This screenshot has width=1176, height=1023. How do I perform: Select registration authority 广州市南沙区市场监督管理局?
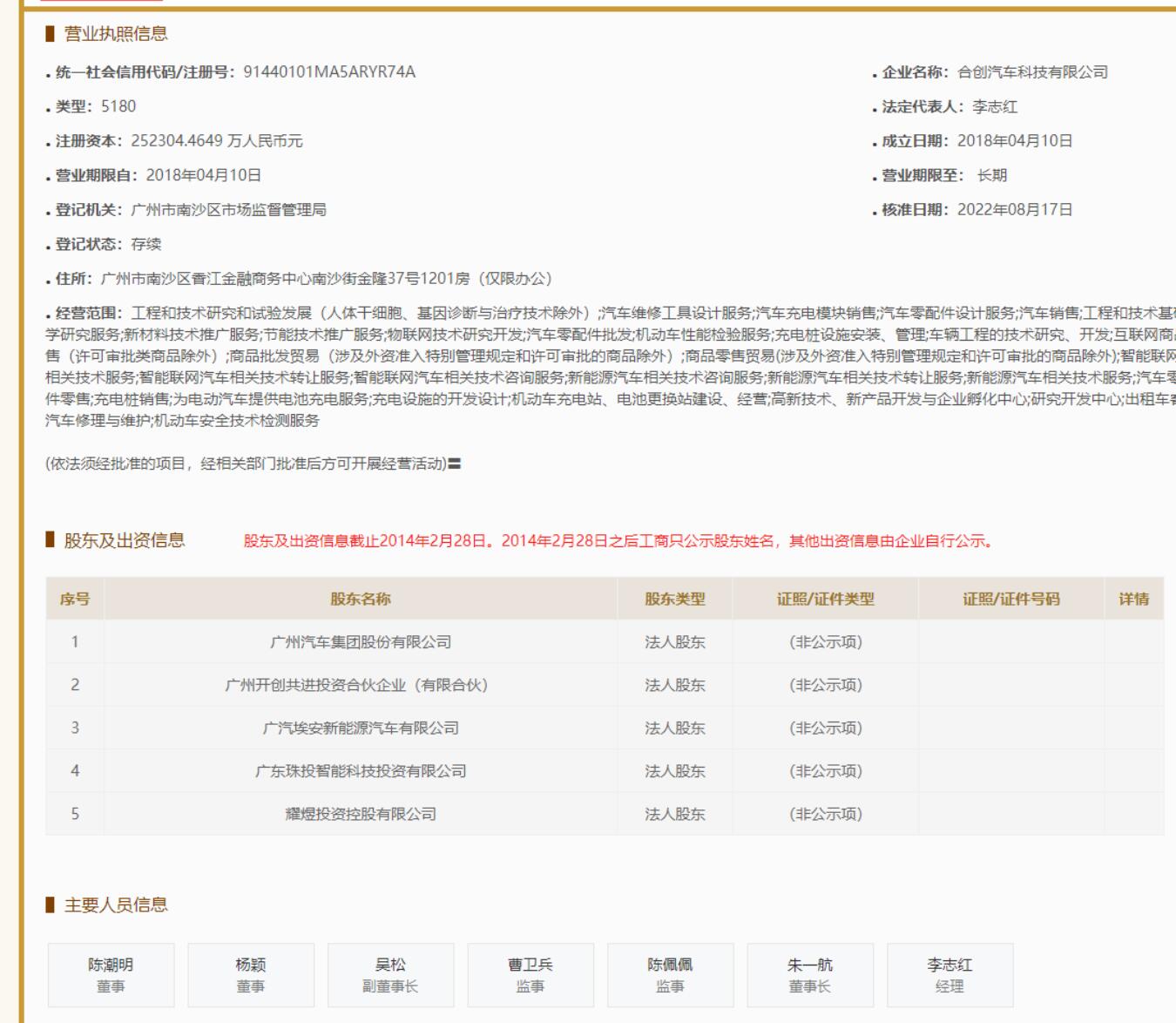coord(228,210)
